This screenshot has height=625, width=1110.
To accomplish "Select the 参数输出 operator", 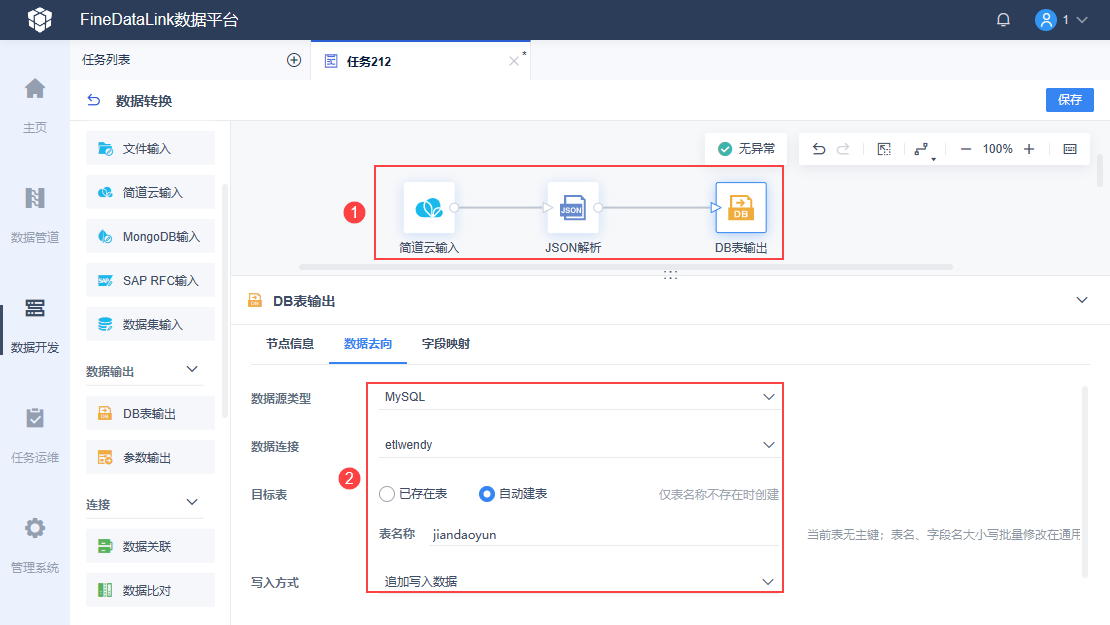I will tap(150, 457).
